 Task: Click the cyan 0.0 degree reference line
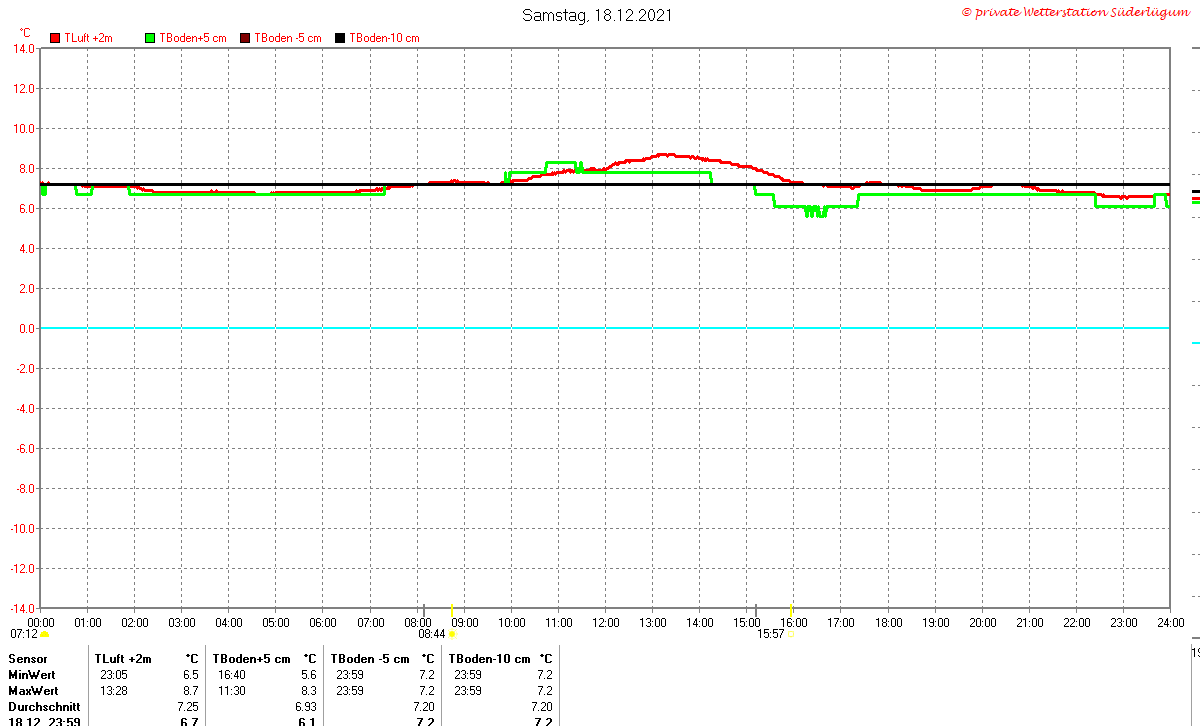[604, 328]
